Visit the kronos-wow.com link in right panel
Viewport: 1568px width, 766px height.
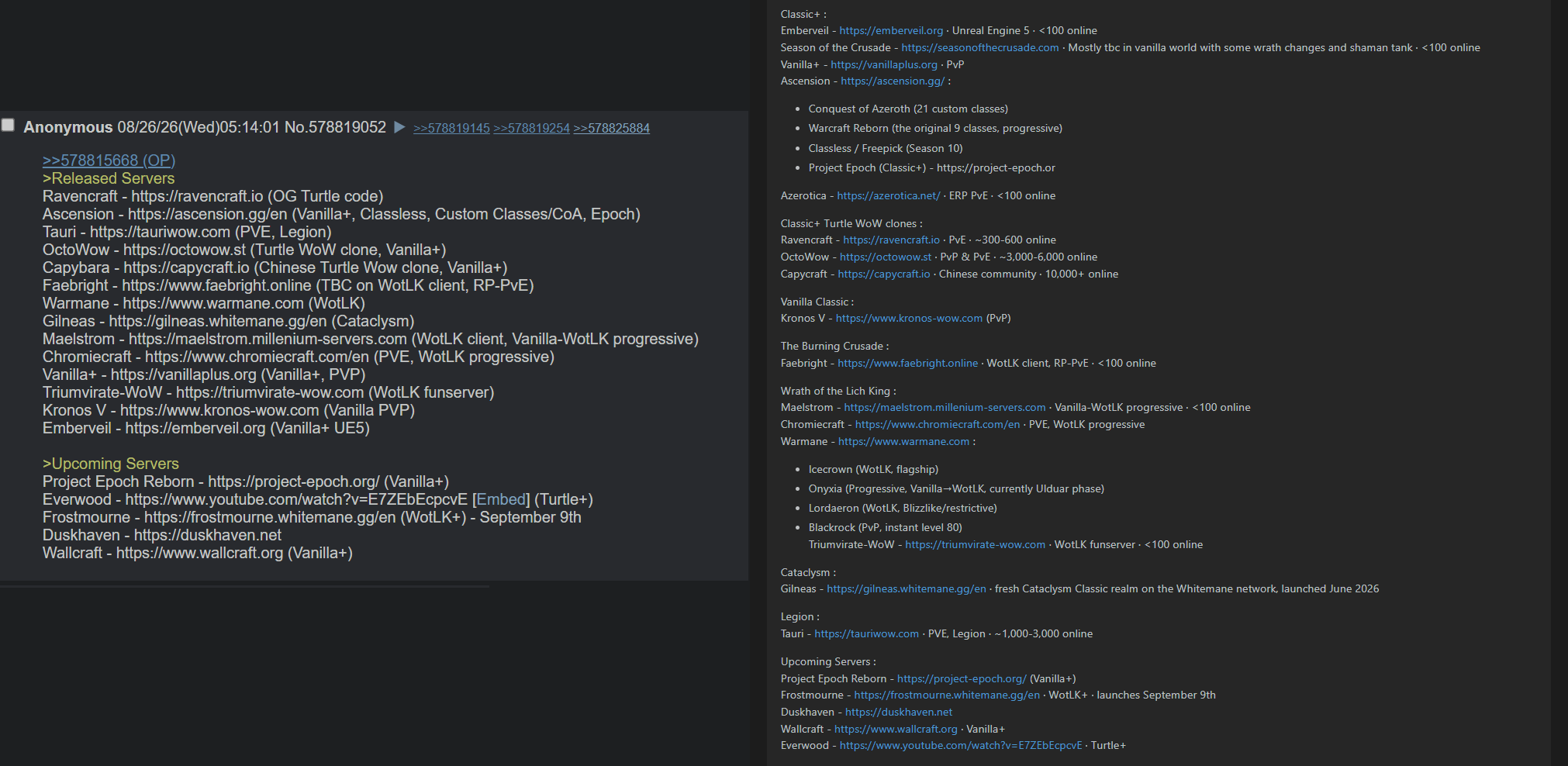point(909,318)
